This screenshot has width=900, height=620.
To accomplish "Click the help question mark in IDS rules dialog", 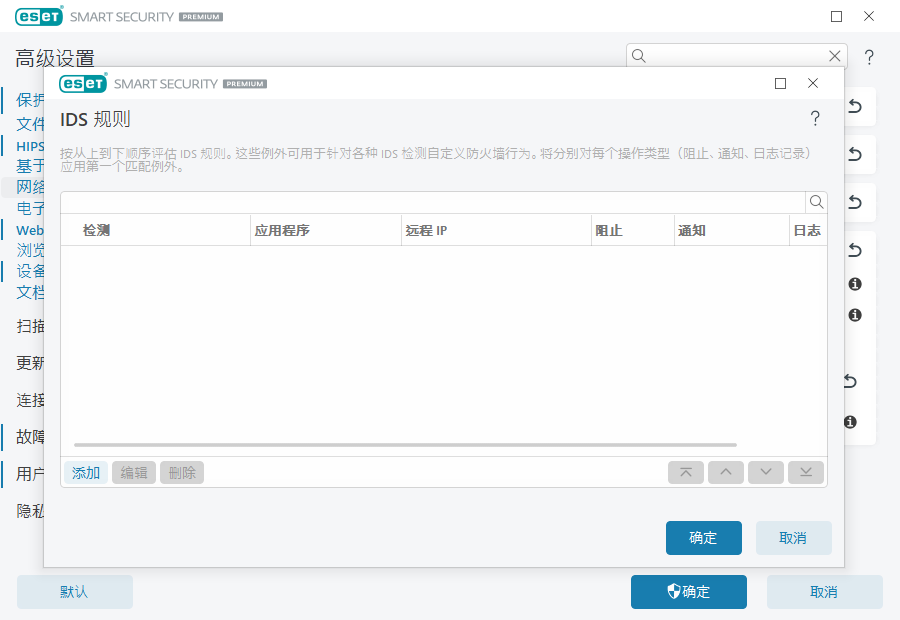I will coord(815,118).
